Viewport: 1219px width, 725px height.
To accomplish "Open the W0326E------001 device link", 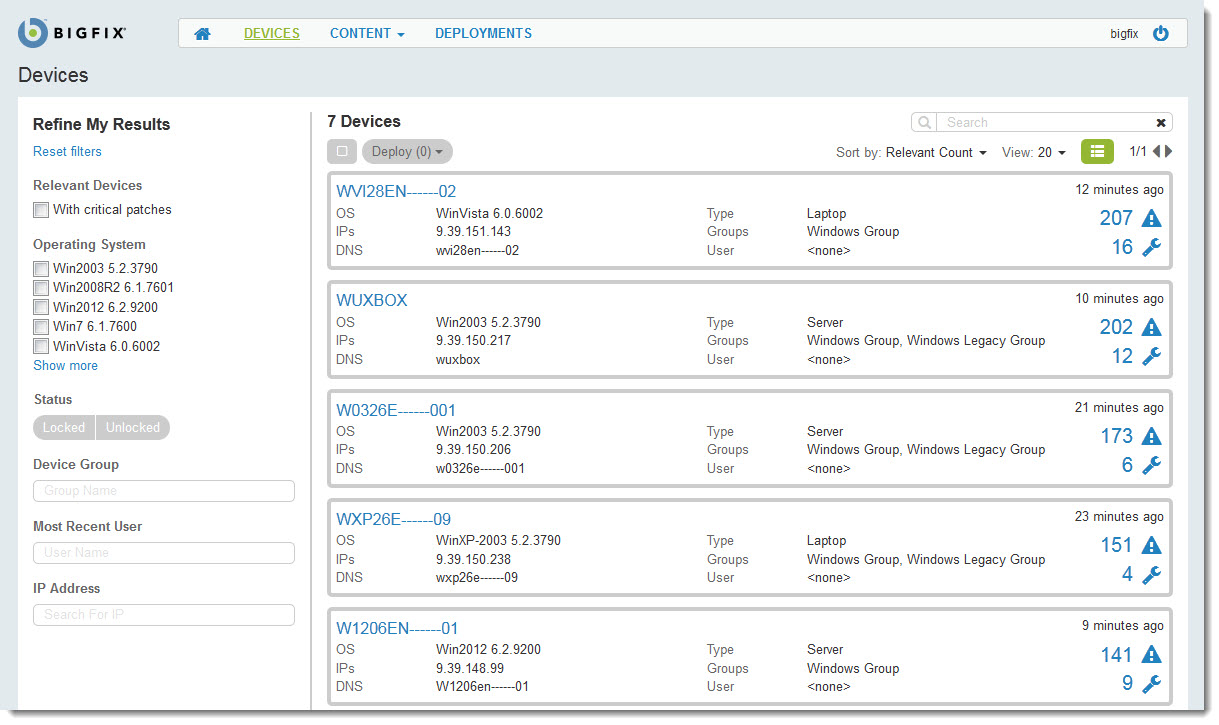I will click(x=396, y=410).
